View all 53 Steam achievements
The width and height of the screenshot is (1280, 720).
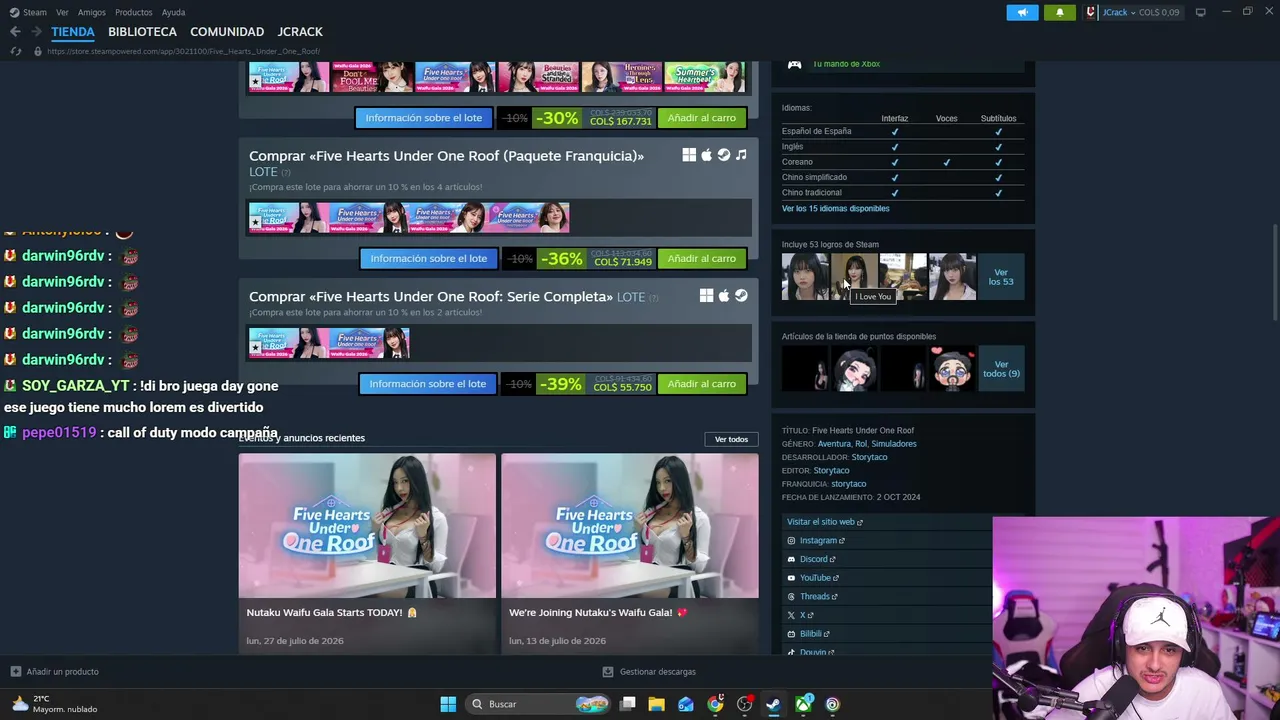click(1001, 277)
